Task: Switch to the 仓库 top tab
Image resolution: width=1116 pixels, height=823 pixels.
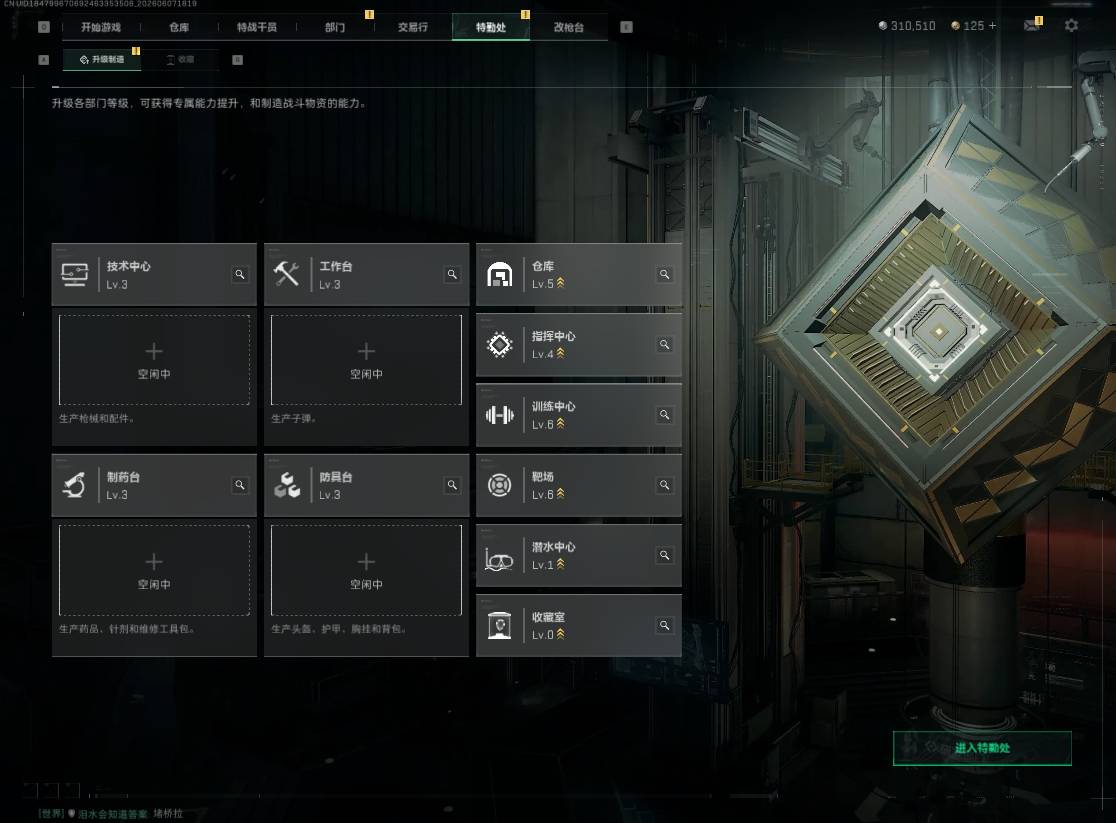Action: pyautogui.click(x=179, y=27)
